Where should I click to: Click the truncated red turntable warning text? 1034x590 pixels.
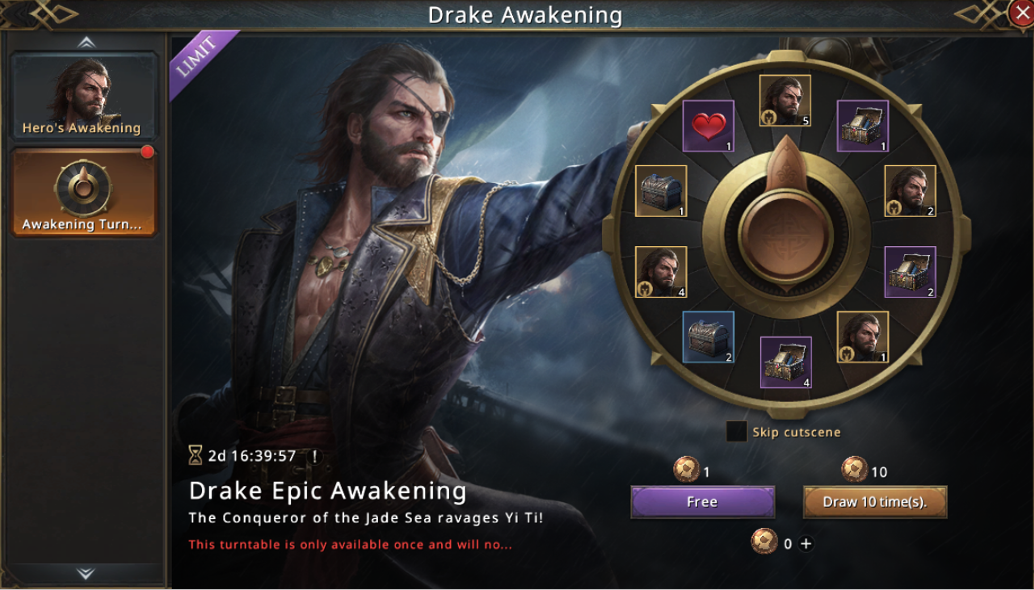click(350, 545)
